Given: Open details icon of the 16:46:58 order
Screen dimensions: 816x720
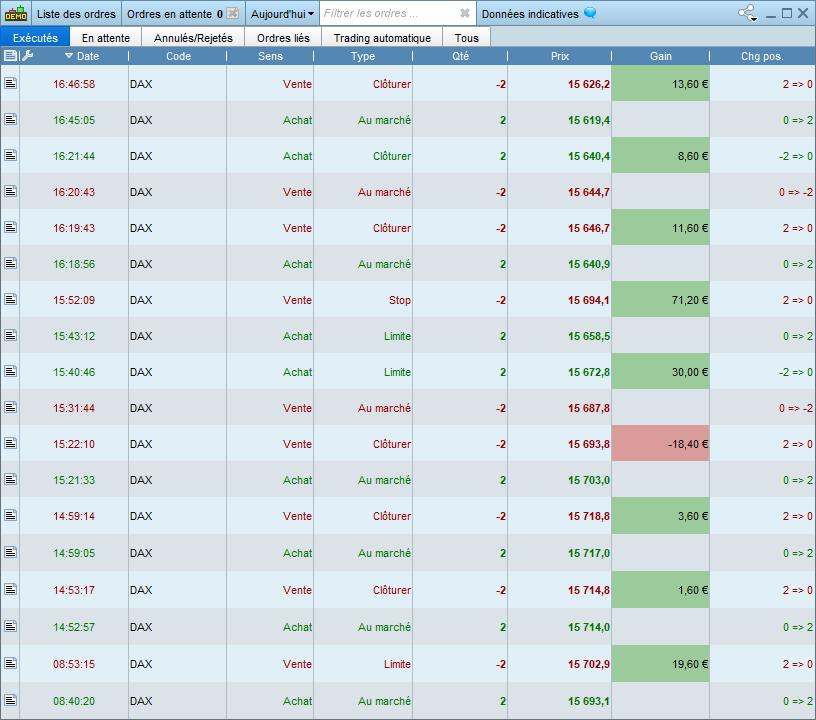Looking at the screenshot, I should click(x=10, y=83).
